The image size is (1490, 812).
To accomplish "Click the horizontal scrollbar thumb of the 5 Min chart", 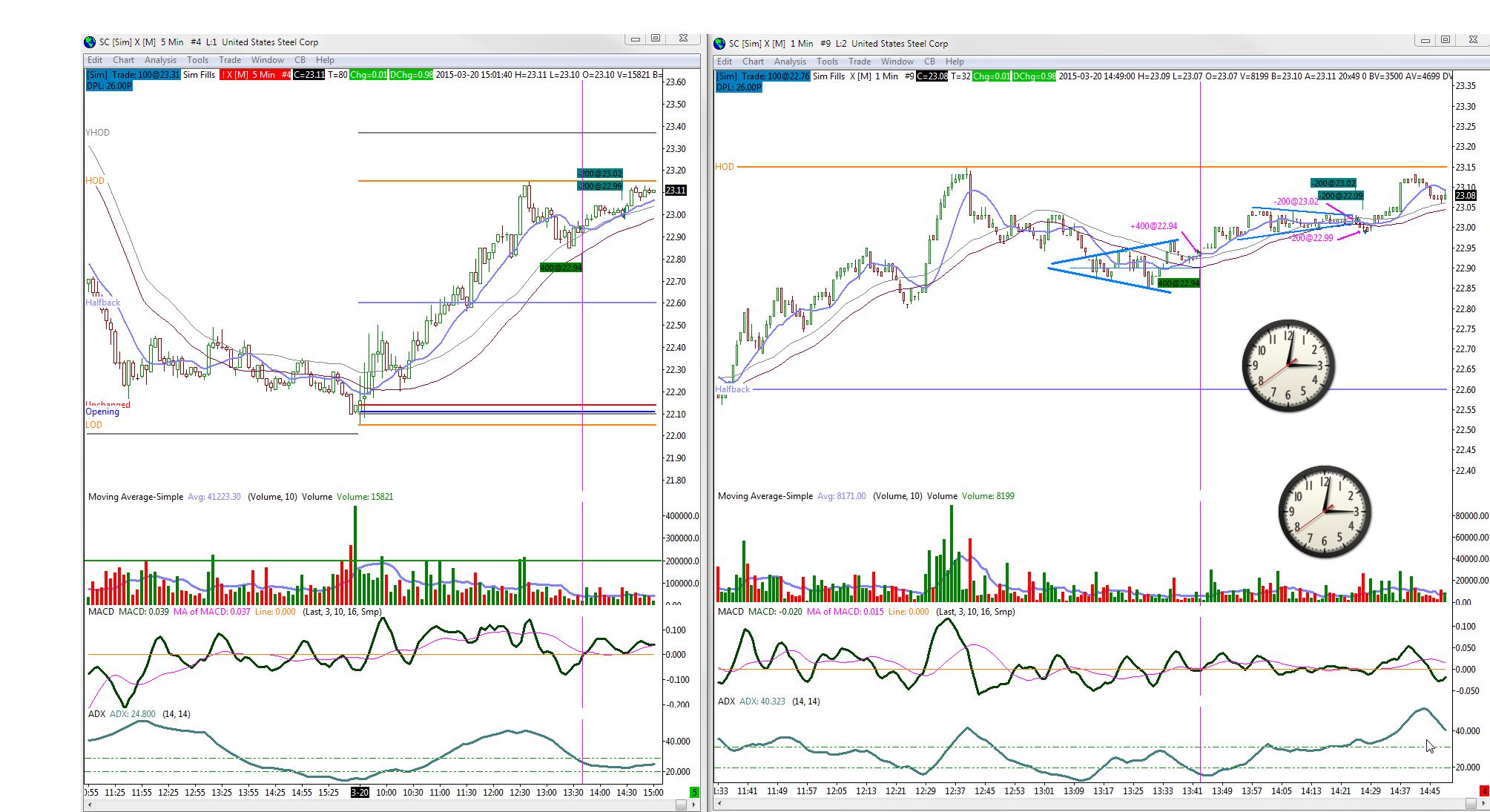I will (x=681, y=805).
